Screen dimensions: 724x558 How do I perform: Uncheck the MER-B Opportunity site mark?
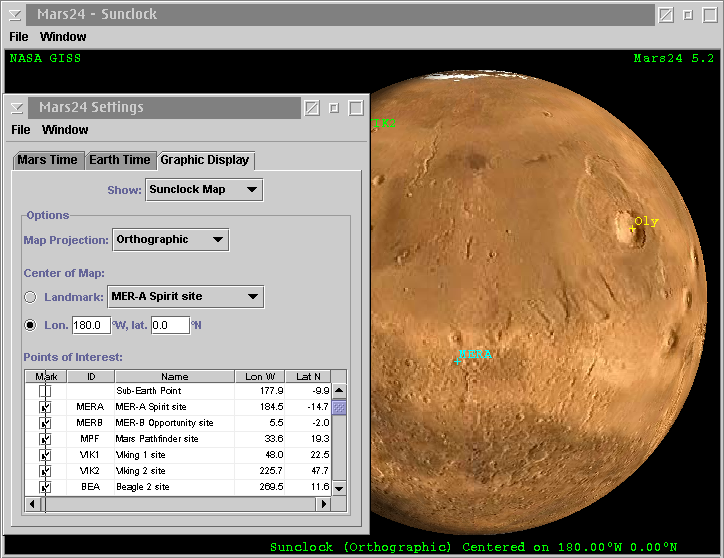coord(45,423)
